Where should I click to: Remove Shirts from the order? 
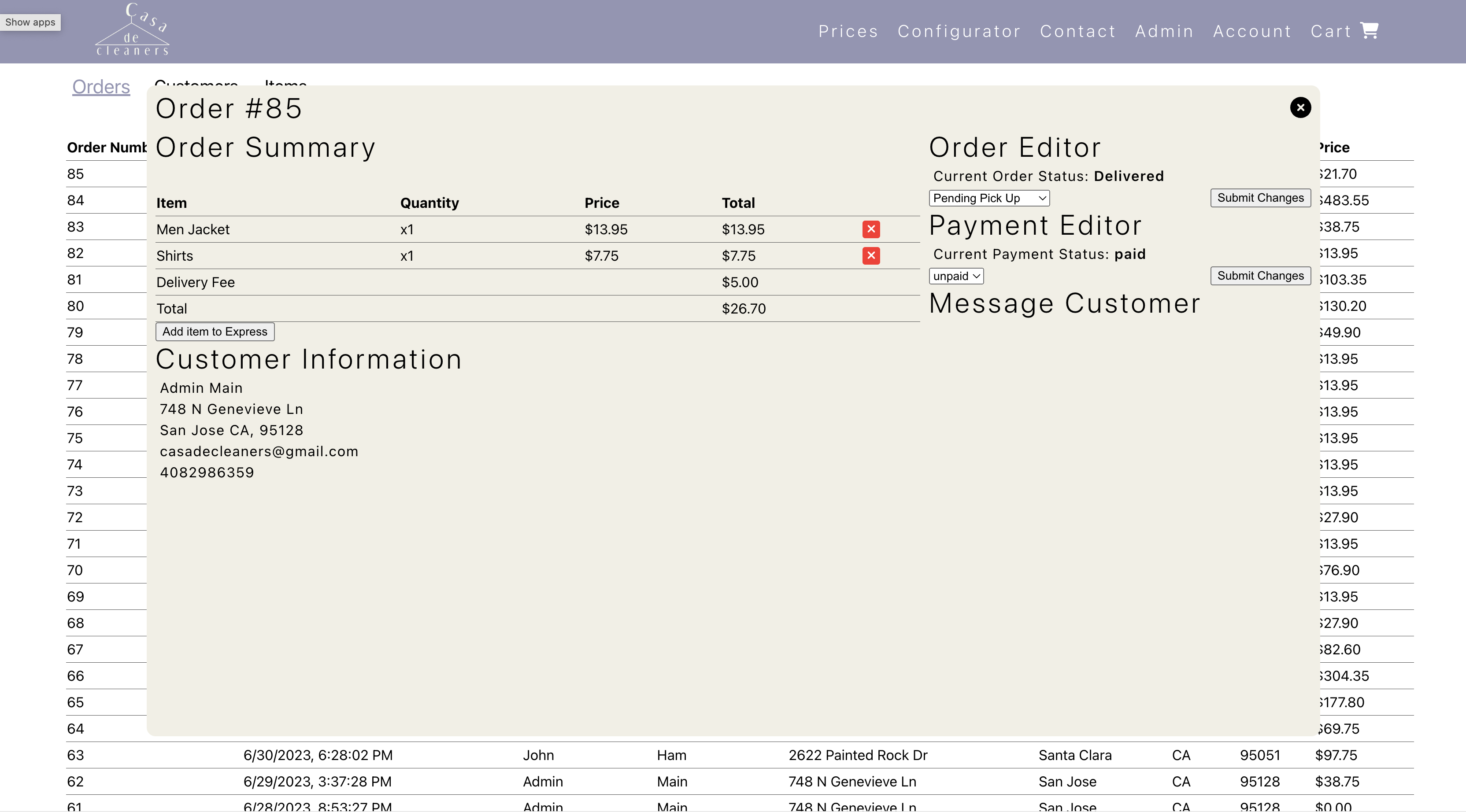pyautogui.click(x=871, y=255)
